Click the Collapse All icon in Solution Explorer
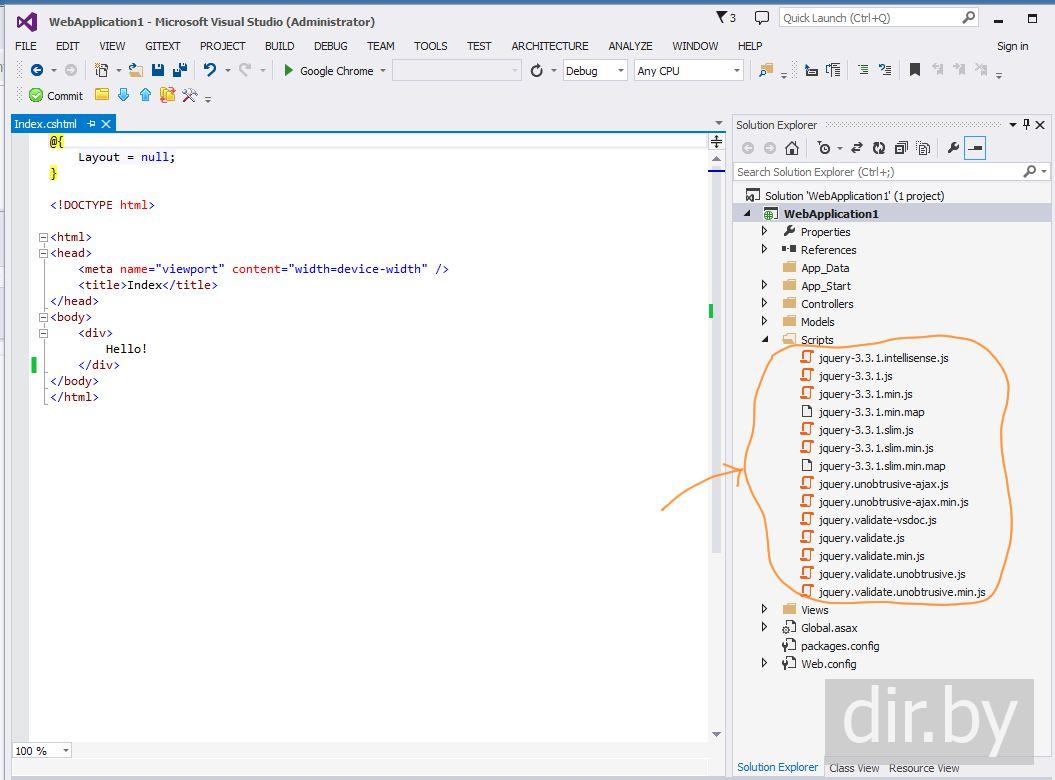 [x=900, y=148]
